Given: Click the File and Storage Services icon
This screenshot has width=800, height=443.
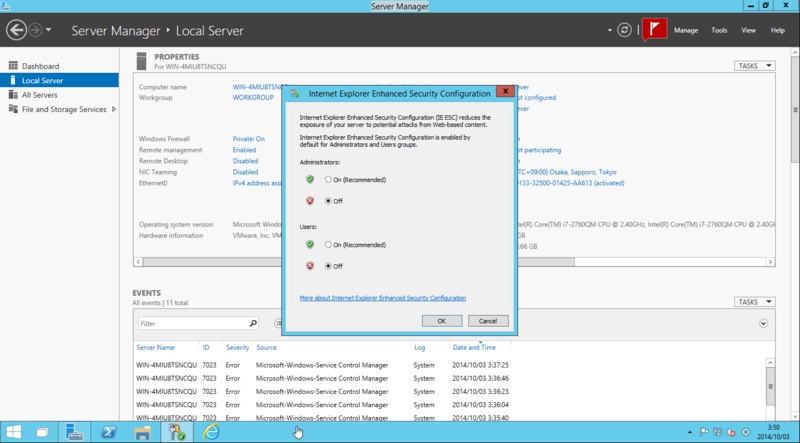Looking at the screenshot, I should click(13, 109).
